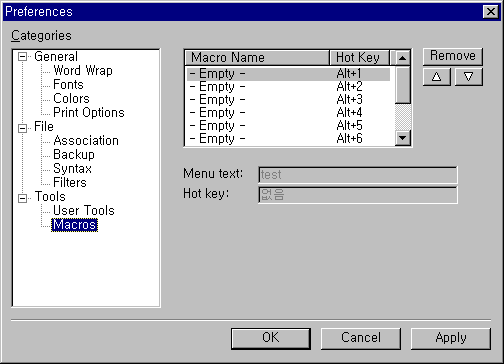
Task: Move macro down with triangle button
Action: tap(469, 77)
